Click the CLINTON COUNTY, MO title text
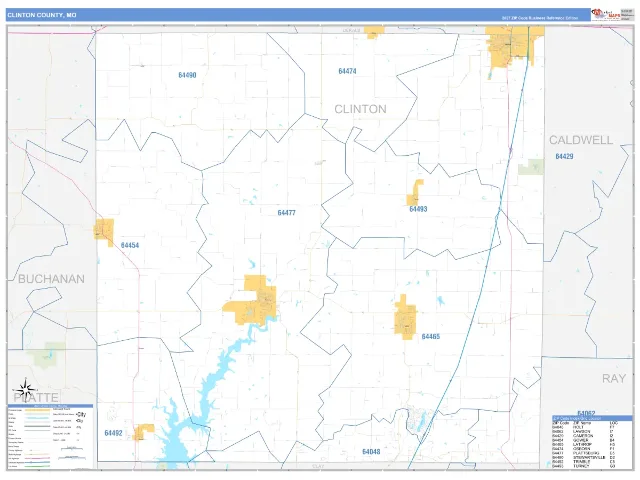 pyautogui.click(x=42, y=15)
